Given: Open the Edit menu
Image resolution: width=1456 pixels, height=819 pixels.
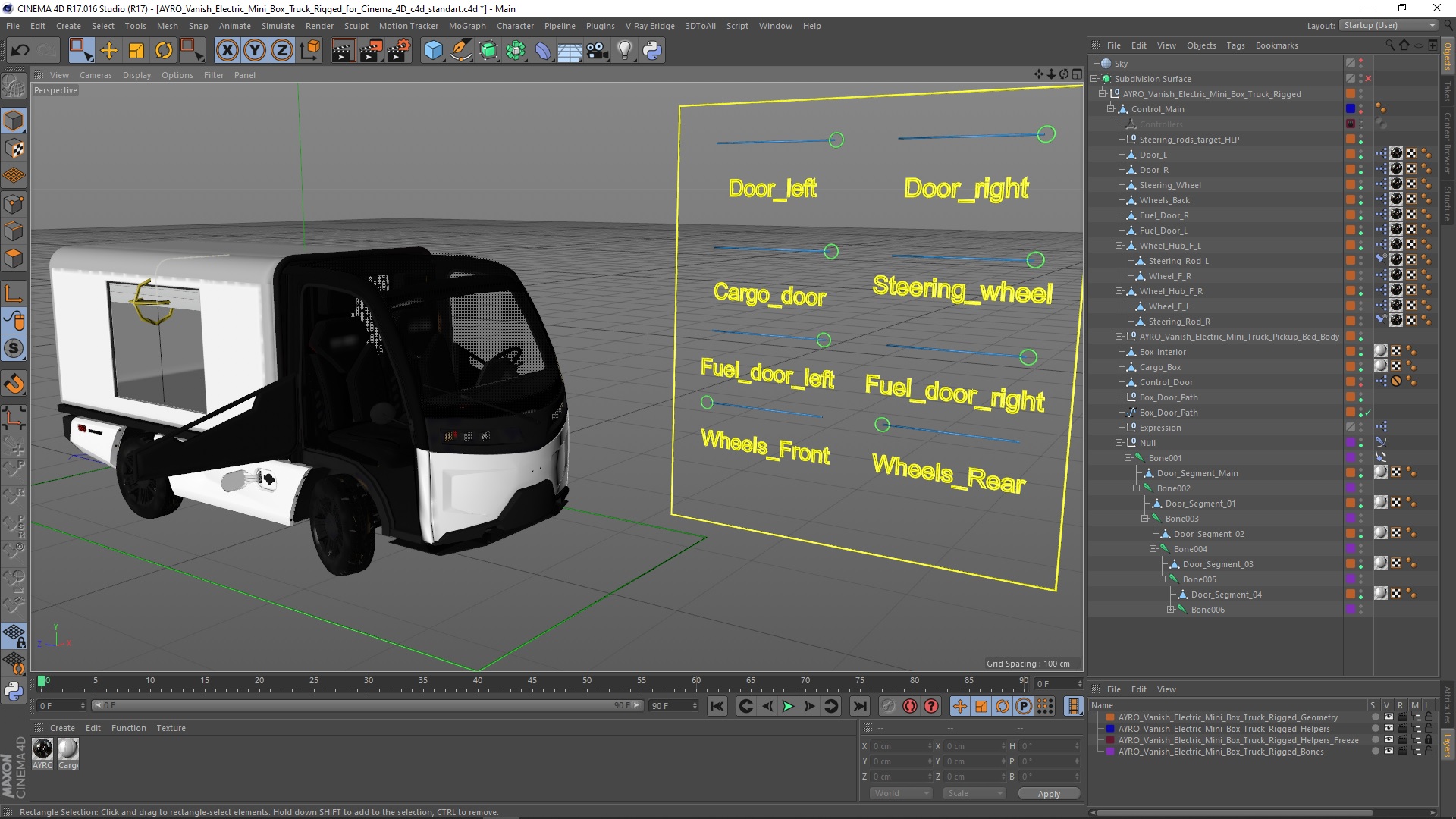Looking at the screenshot, I should tap(38, 26).
